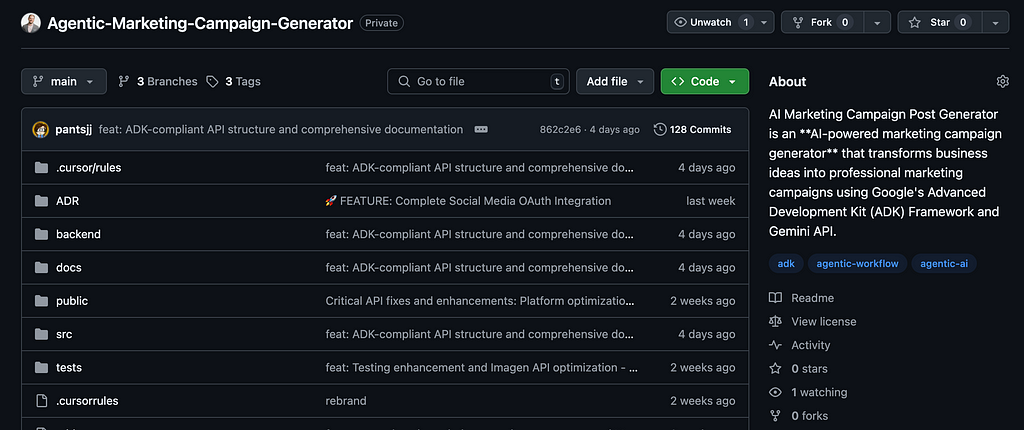Click the ADR folder icon
1024x430 pixels.
[42, 201]
